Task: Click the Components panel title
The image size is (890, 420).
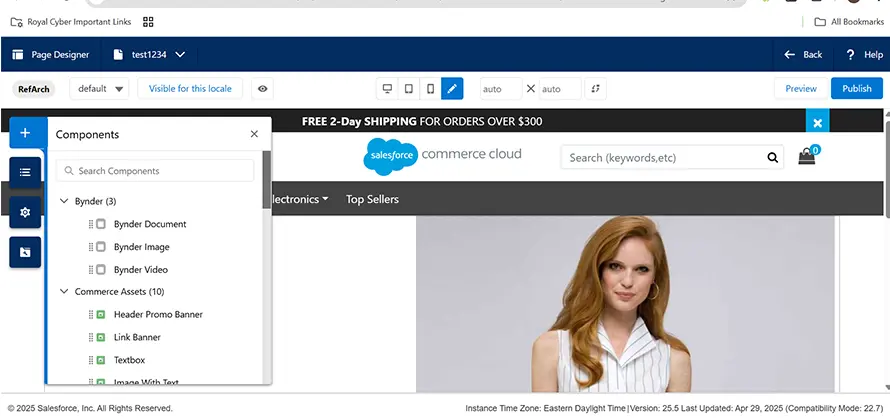Action: point(87,135)
